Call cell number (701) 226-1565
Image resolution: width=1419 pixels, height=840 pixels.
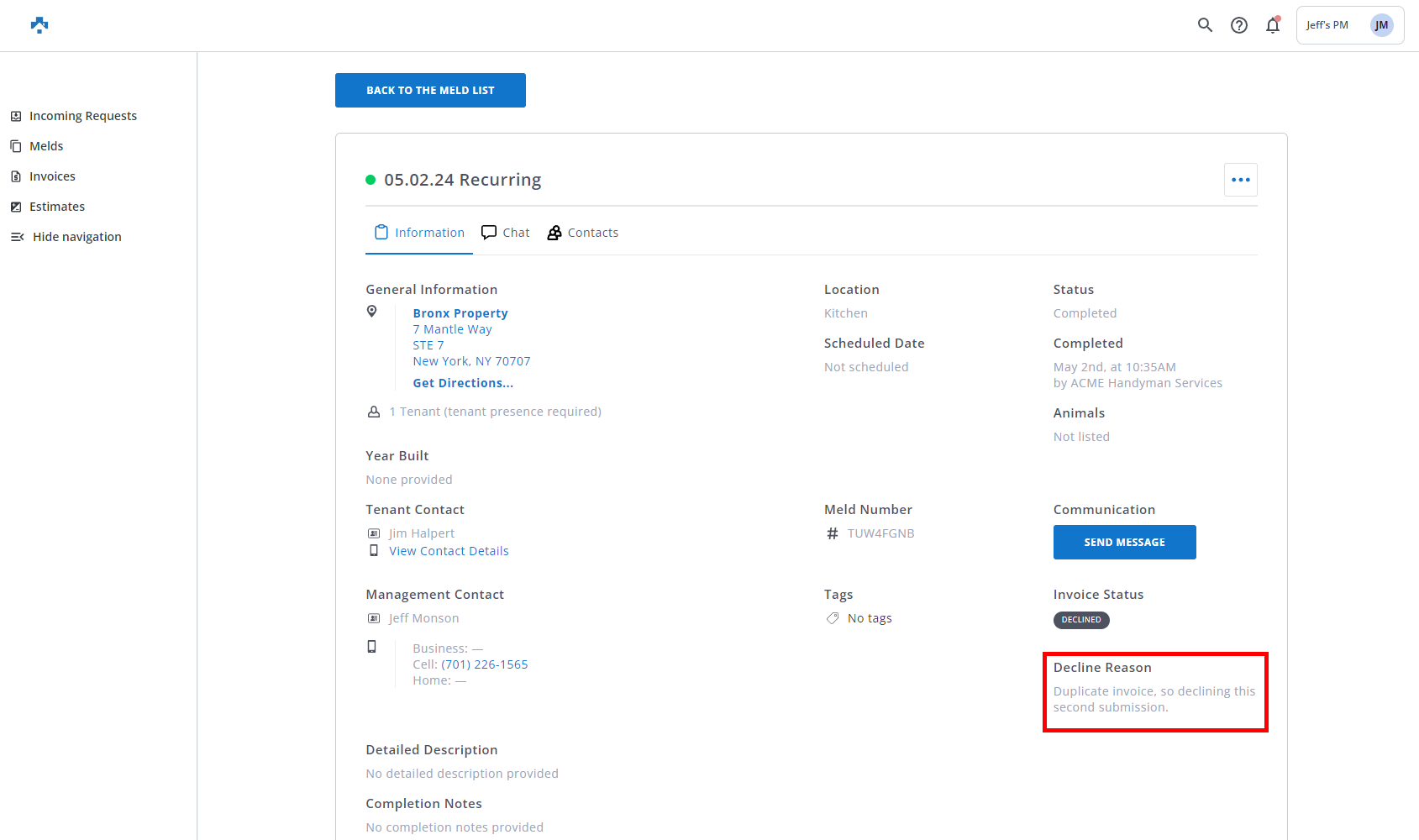coord(485,664)
